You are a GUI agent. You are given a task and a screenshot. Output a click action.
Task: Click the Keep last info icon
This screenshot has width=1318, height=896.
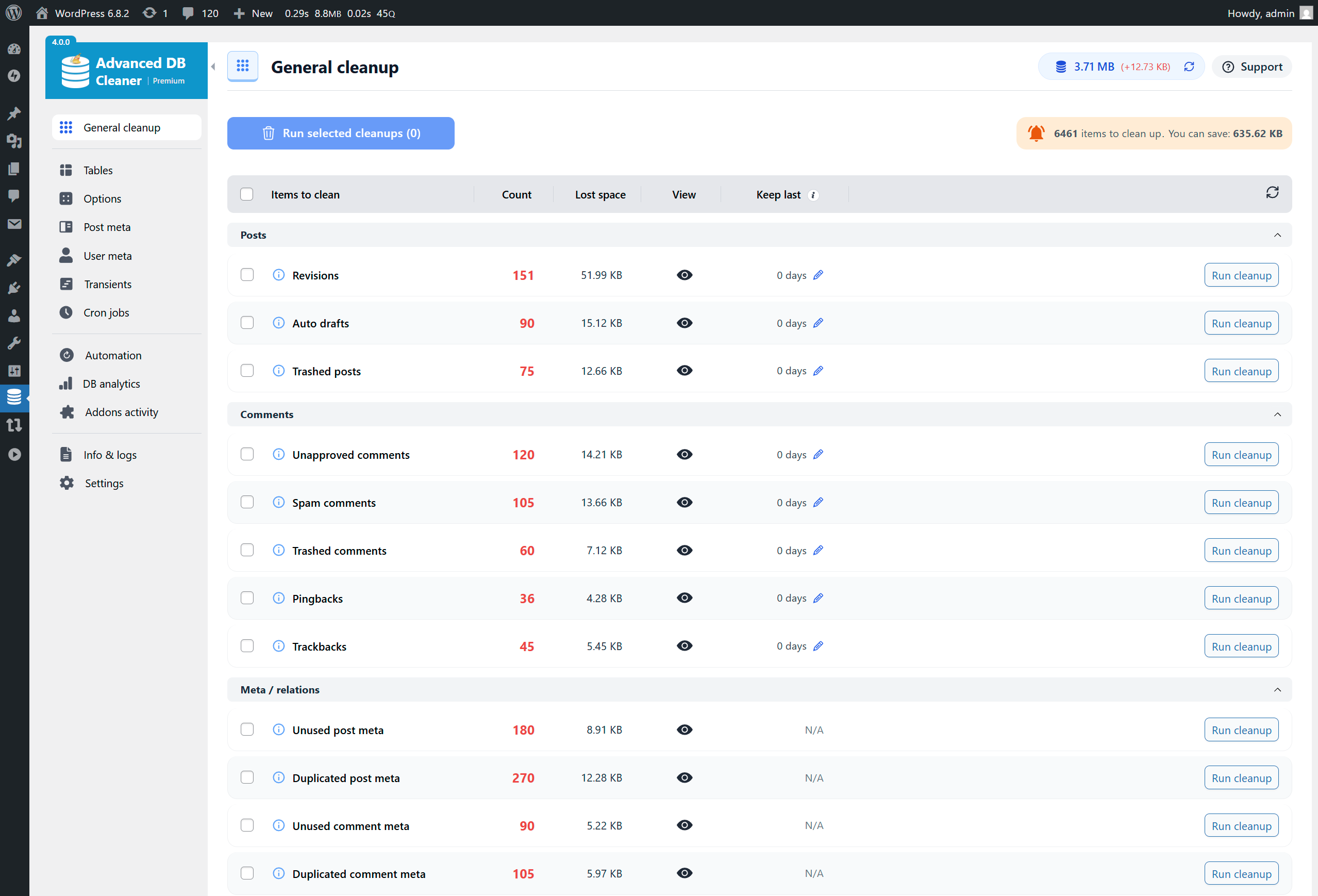pos(813,195)
